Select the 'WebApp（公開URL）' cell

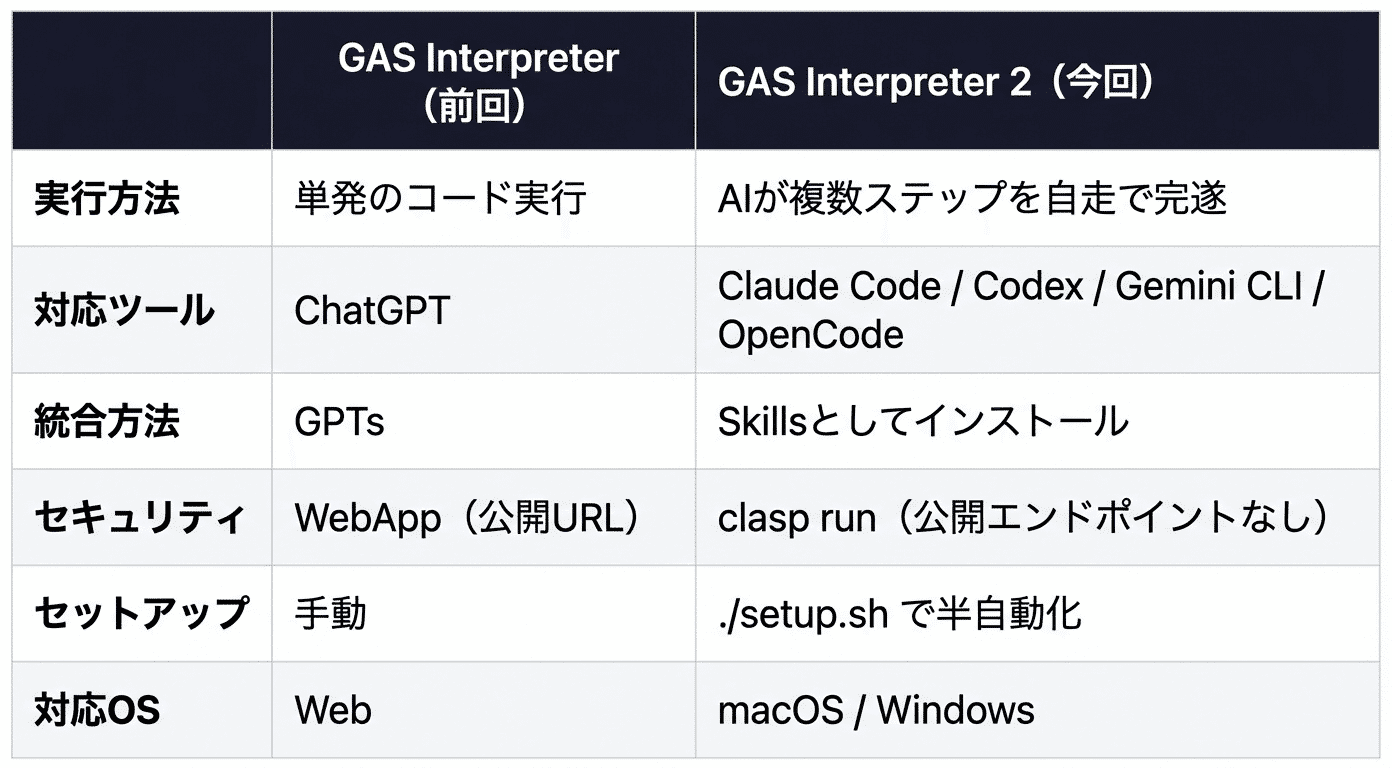(x=467, y=518)
